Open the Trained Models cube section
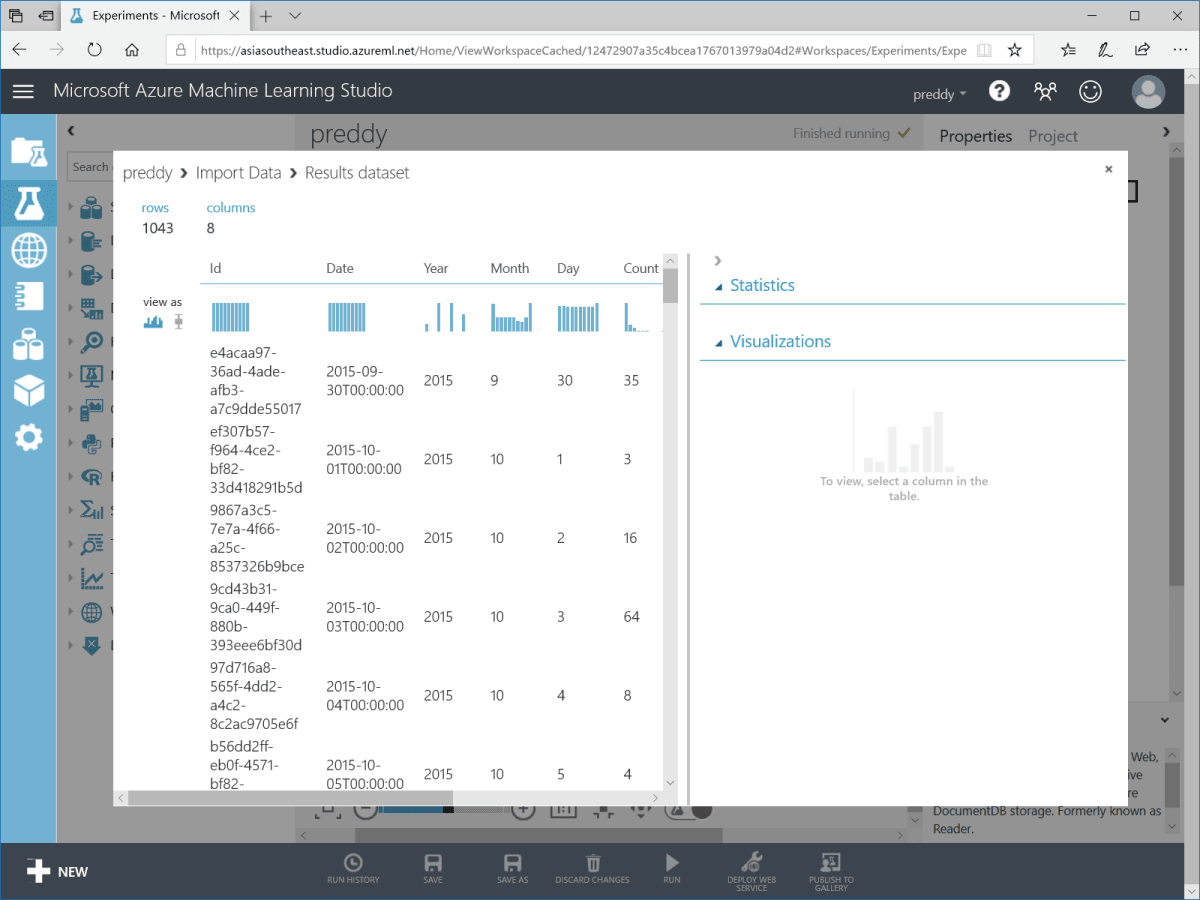This screenshot has height=900, width=1200. click(x=28, y=391)
